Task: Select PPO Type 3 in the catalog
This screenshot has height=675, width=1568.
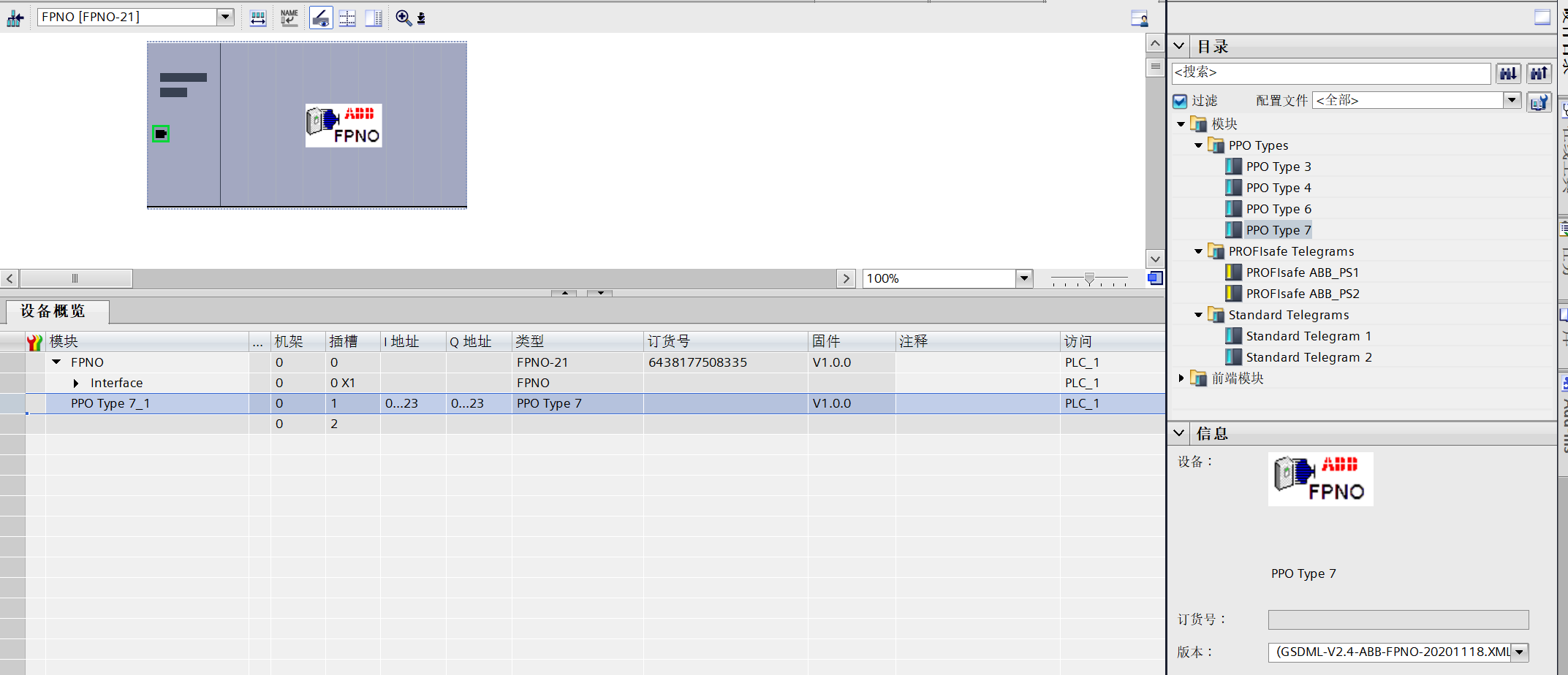Action: point(1279,167)
